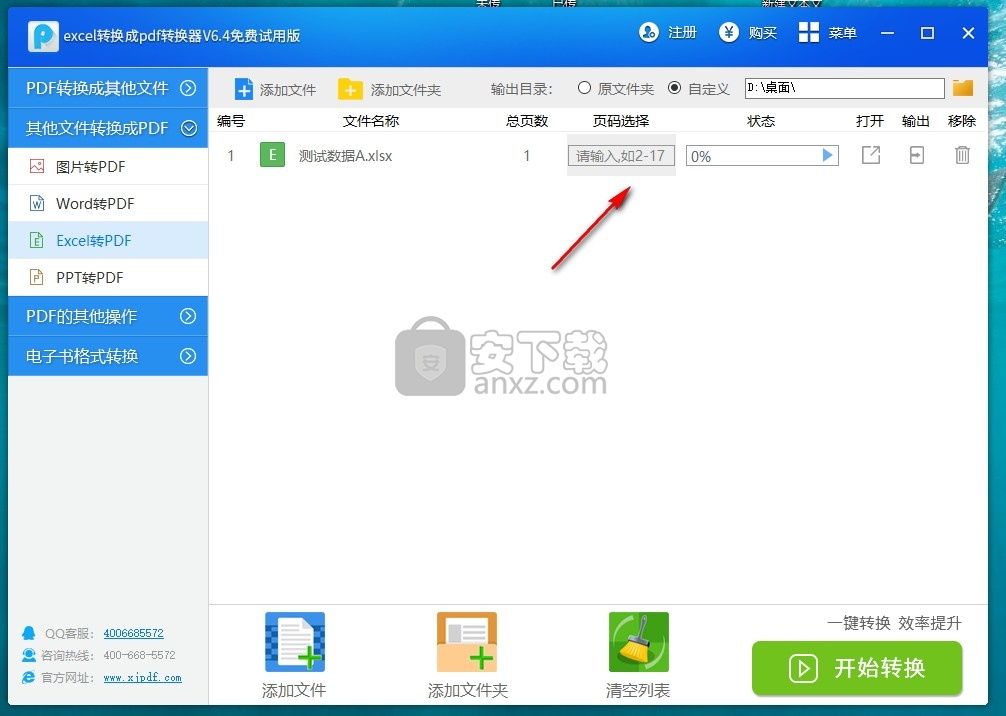Choose 原文件夹 output radio button
This screenshot has height=716, width=1006.
[x=584, y=88]
